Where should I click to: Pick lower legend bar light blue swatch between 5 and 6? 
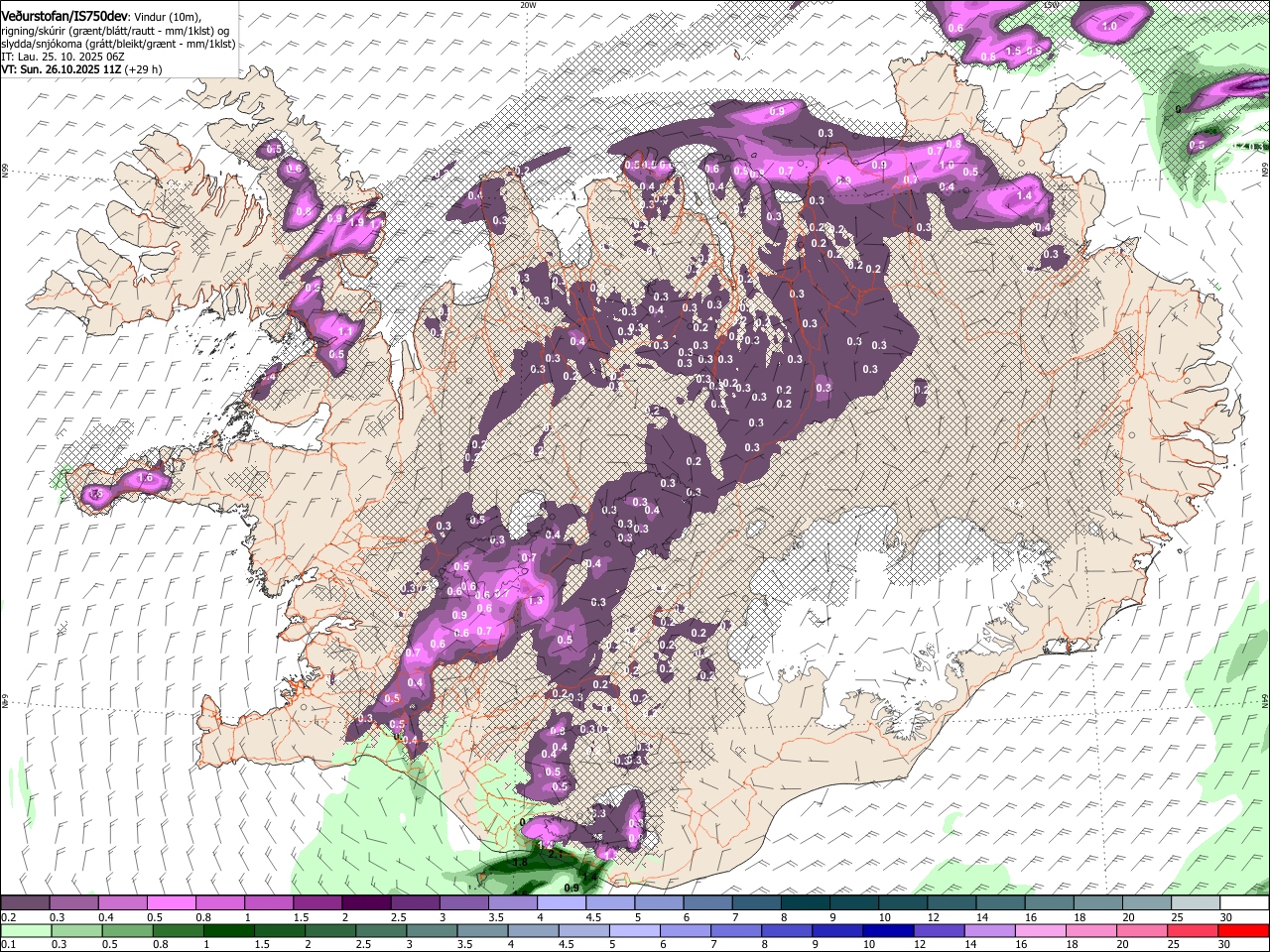coord(633,930)
